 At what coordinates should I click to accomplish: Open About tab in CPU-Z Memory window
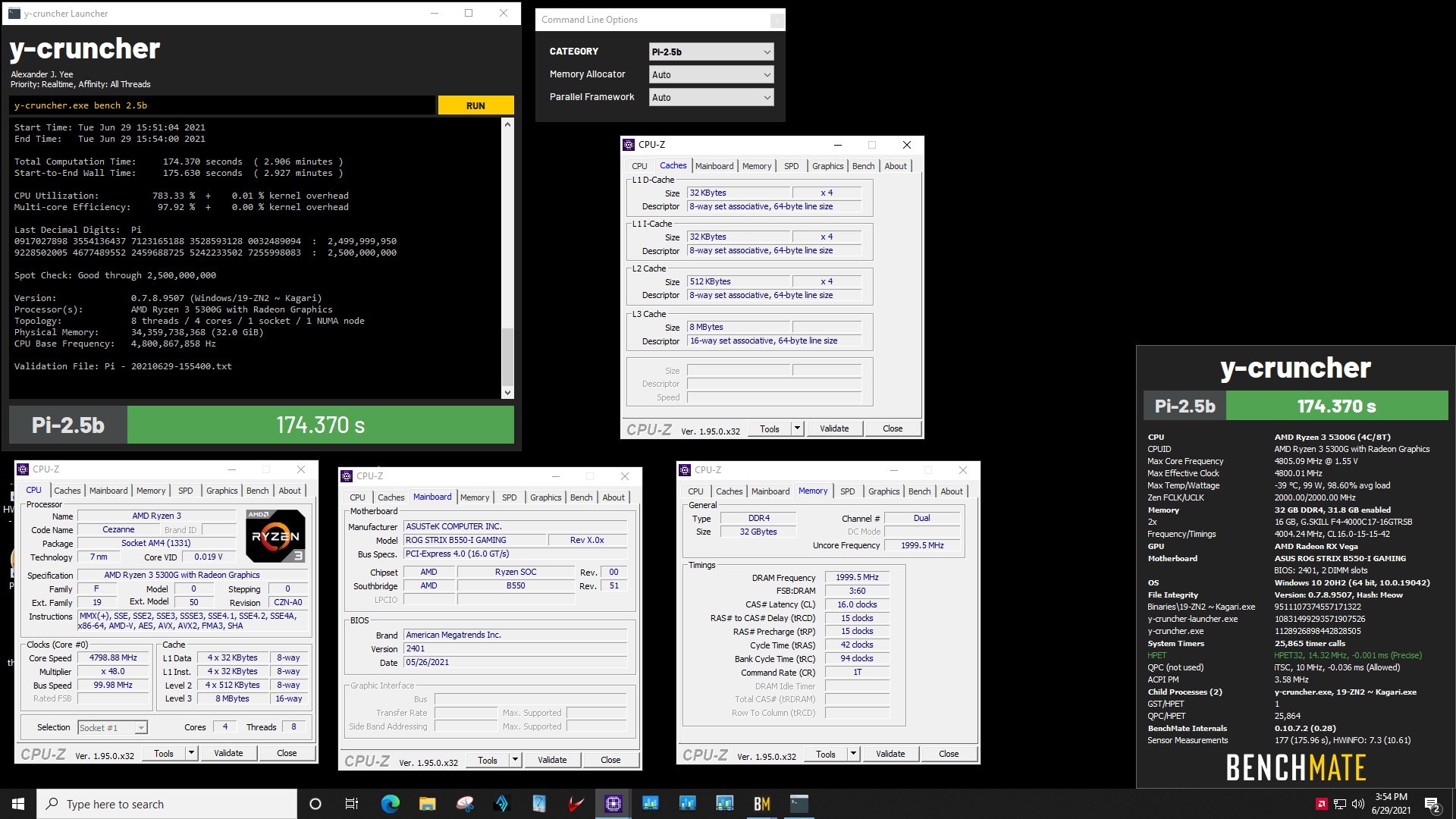(952, 491)
